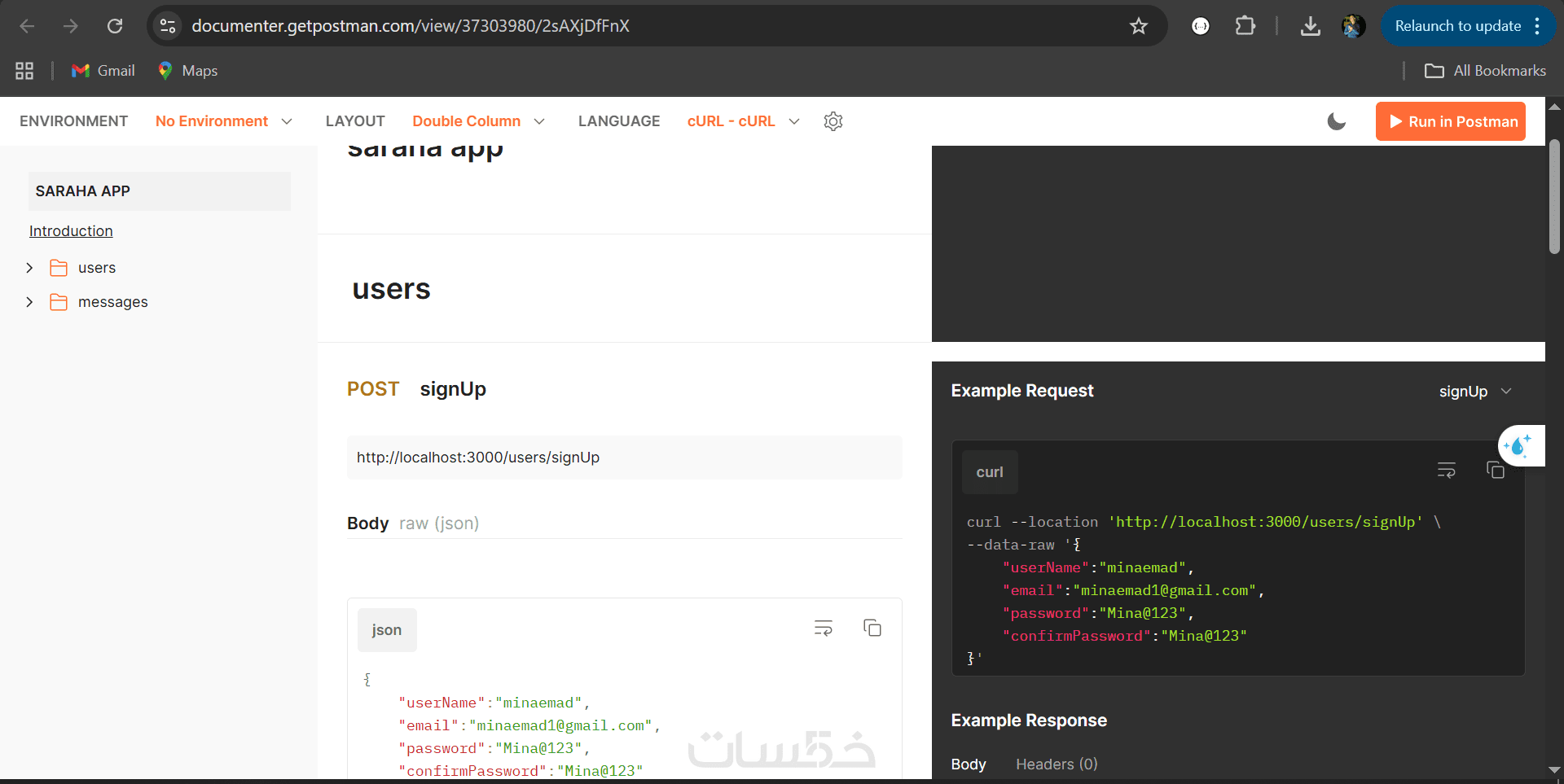Image resolution: width=1564 pixels, height=784 pixels.
Task: Open the cURL - cURL language dropdown
Action: tap(744, 121)
